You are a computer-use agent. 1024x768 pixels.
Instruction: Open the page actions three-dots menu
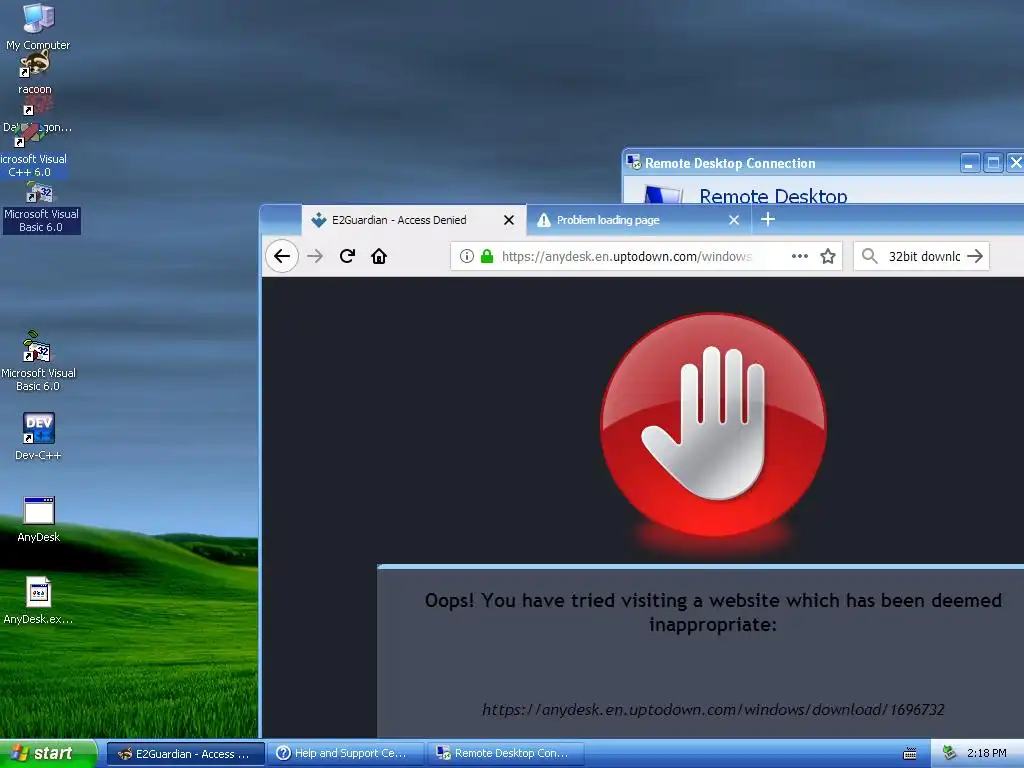click(799, 256)
